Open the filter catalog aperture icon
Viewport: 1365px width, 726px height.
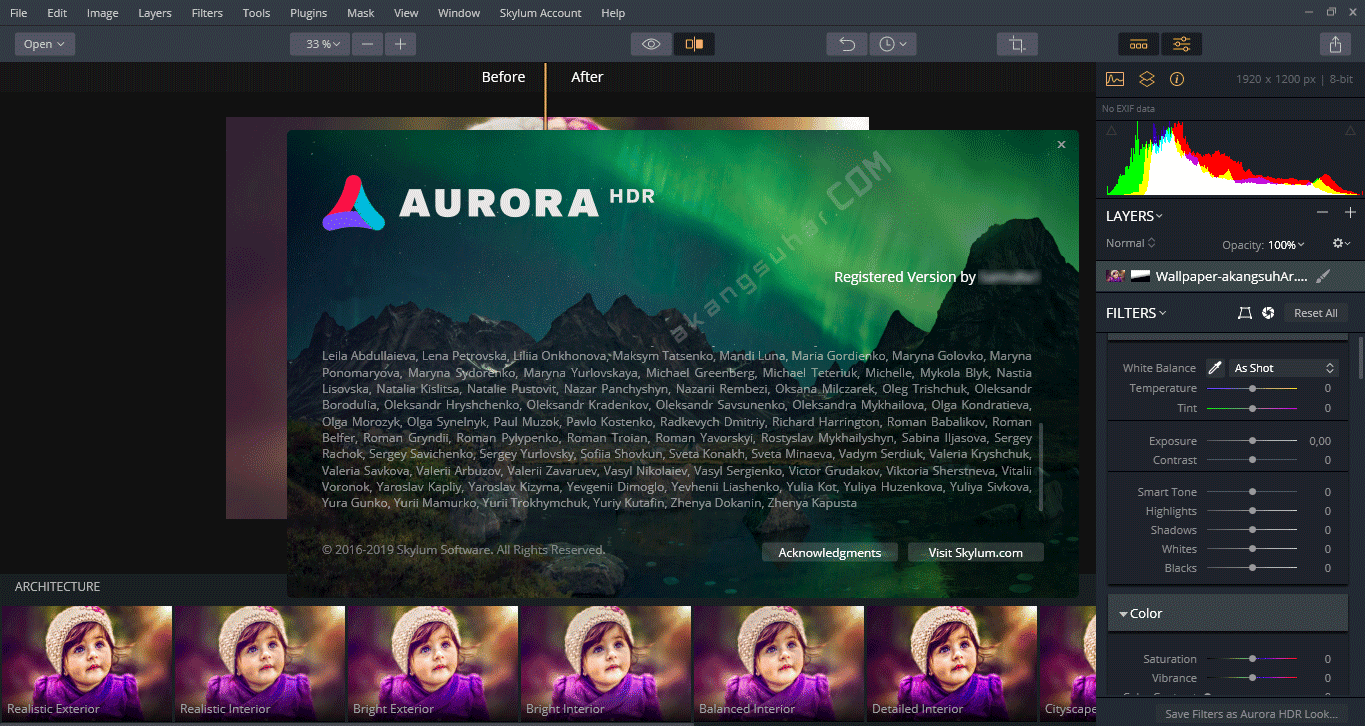[1268, 313]
